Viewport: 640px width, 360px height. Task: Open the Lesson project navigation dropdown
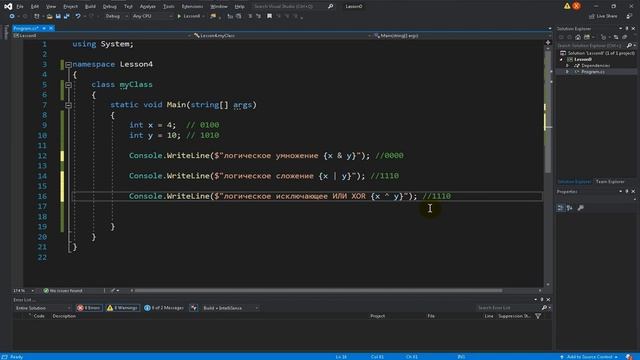[102, 36]
